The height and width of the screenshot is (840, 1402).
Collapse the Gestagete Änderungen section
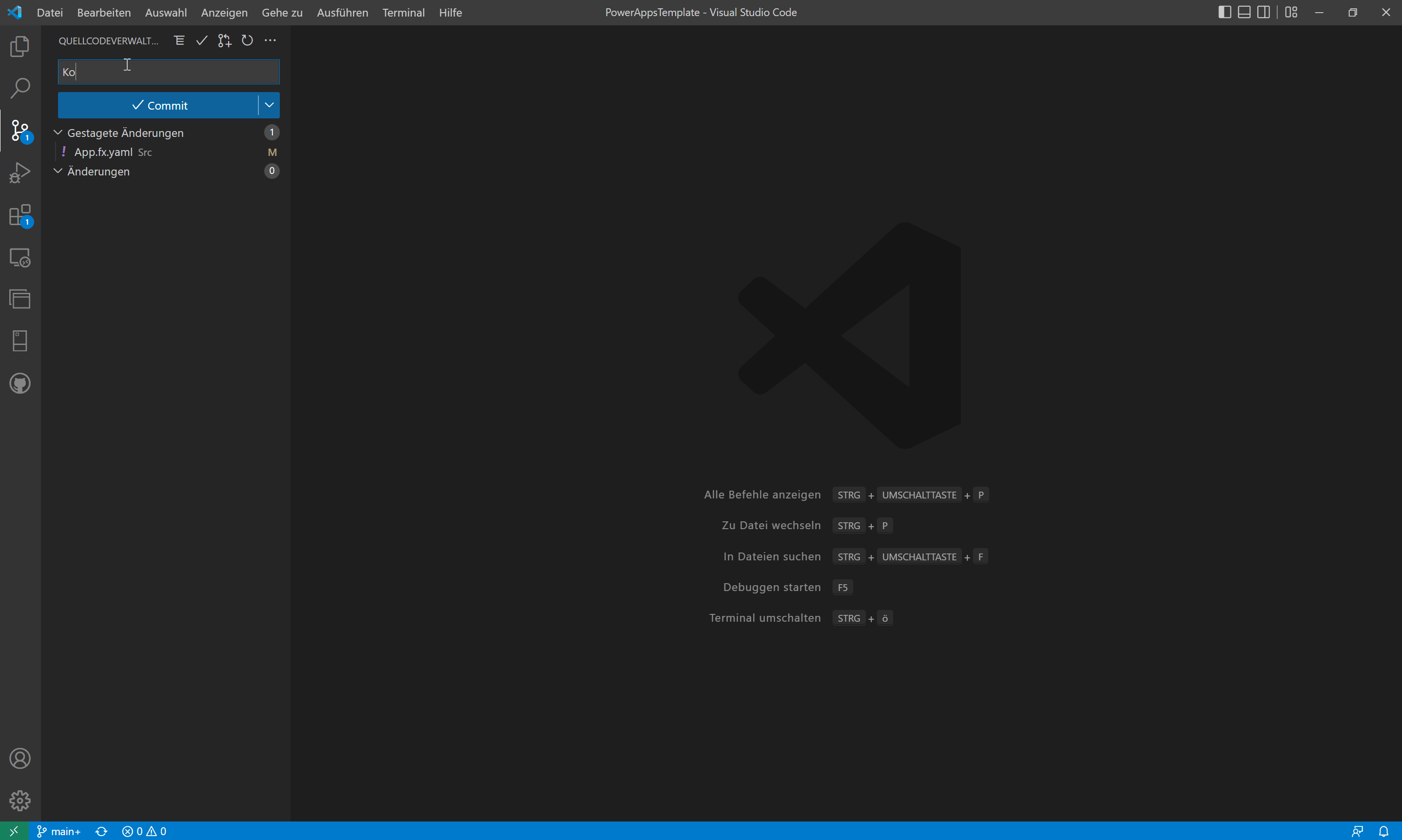tap(58, 133)
